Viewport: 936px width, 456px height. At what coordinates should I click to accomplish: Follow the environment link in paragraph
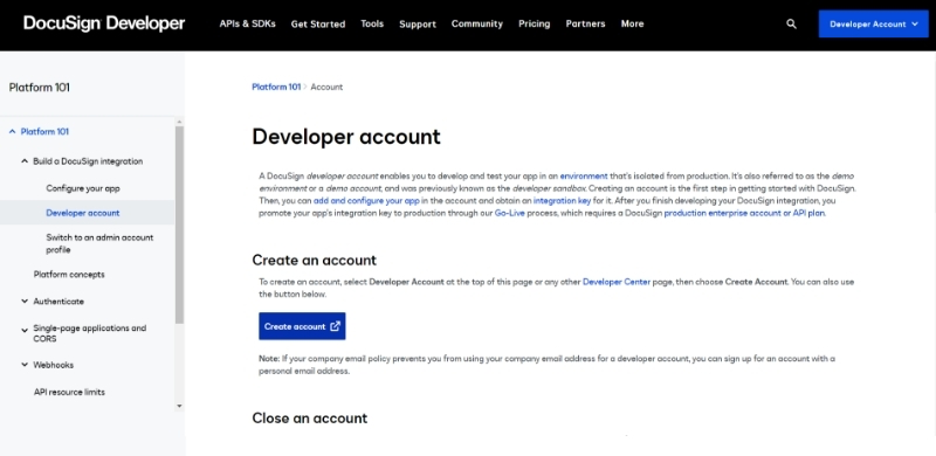click(x=583, y=176)
